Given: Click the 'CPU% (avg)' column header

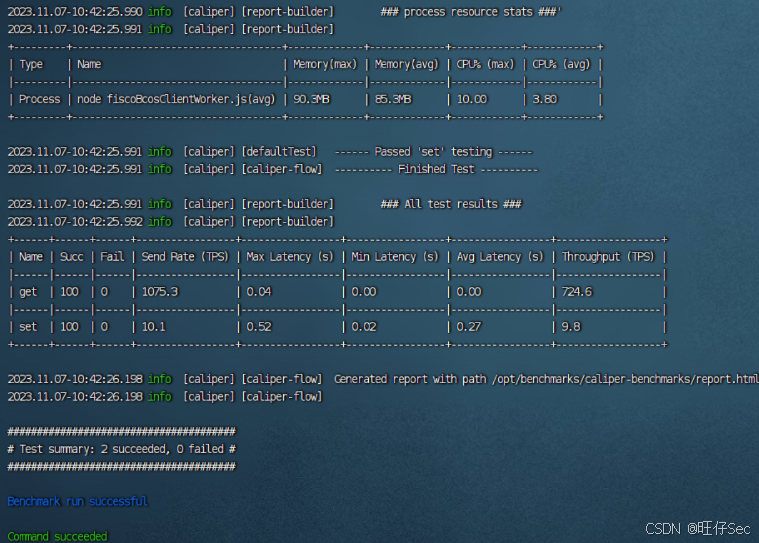Looking at the screenshot, I should coord(562,64).
